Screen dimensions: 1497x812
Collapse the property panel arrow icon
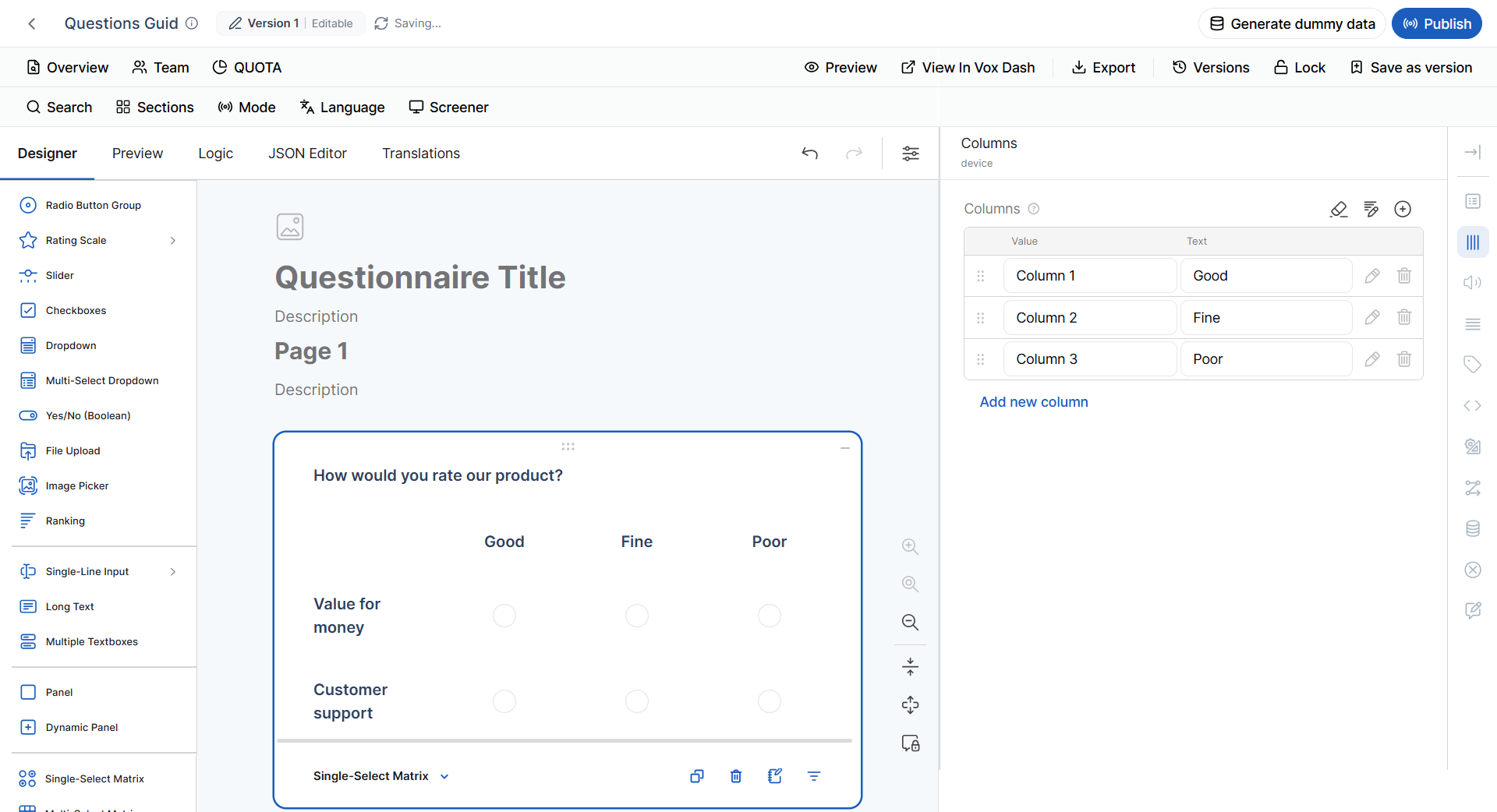(x=1473, y=153)
